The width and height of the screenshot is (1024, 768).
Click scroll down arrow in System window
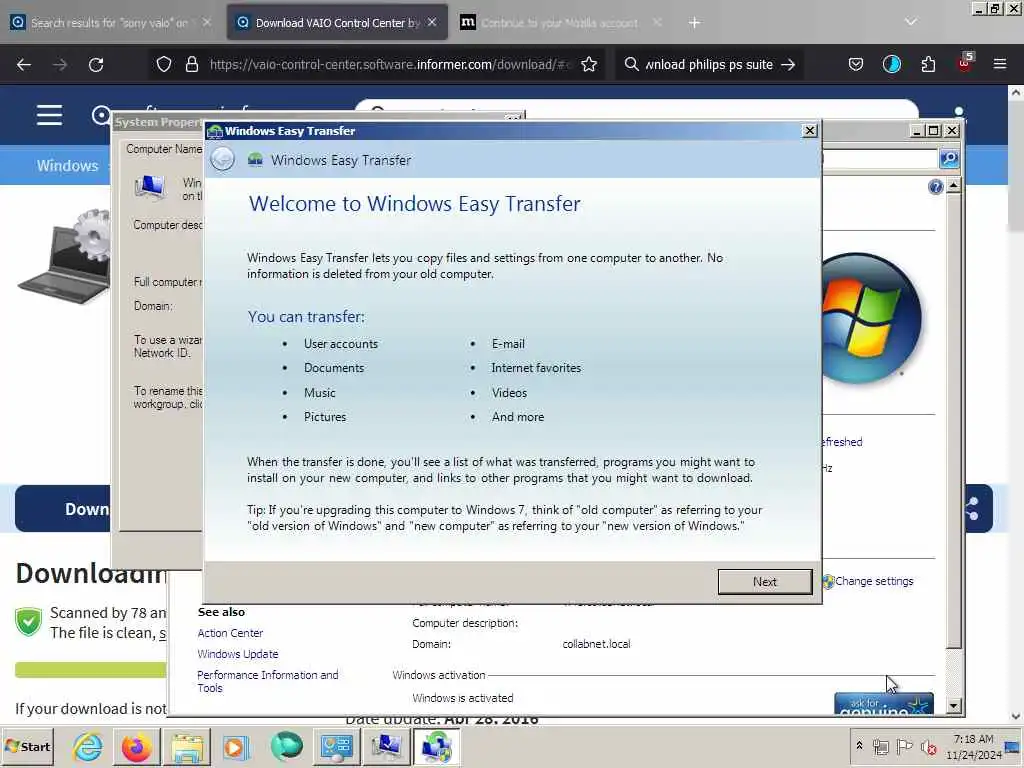click(x=953, y=706)
